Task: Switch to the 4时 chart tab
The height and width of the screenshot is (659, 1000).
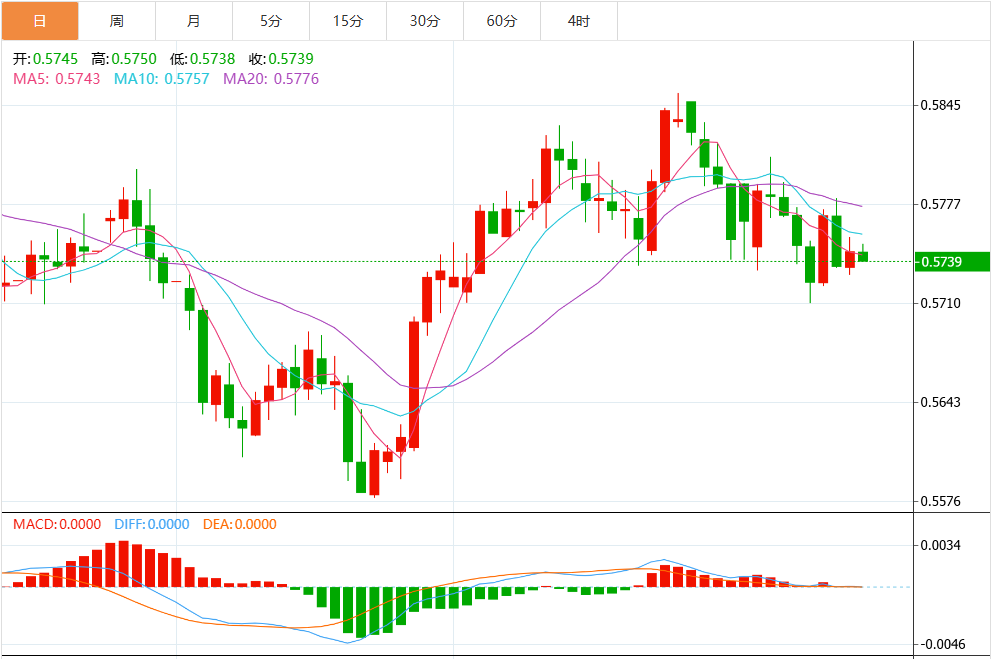Action: [x=578, y=20]
